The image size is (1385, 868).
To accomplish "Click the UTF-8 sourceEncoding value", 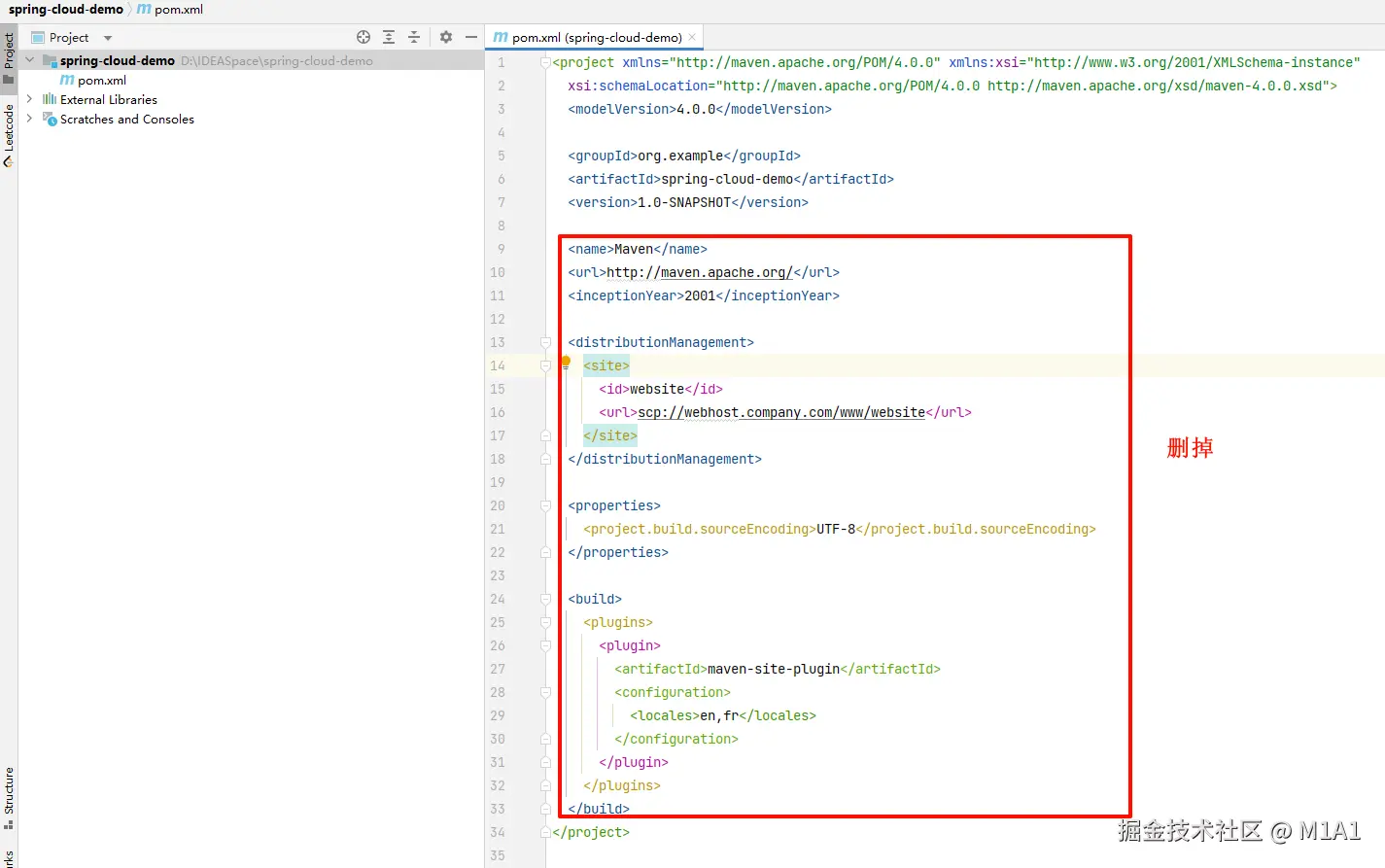I will tap(836, 529).
